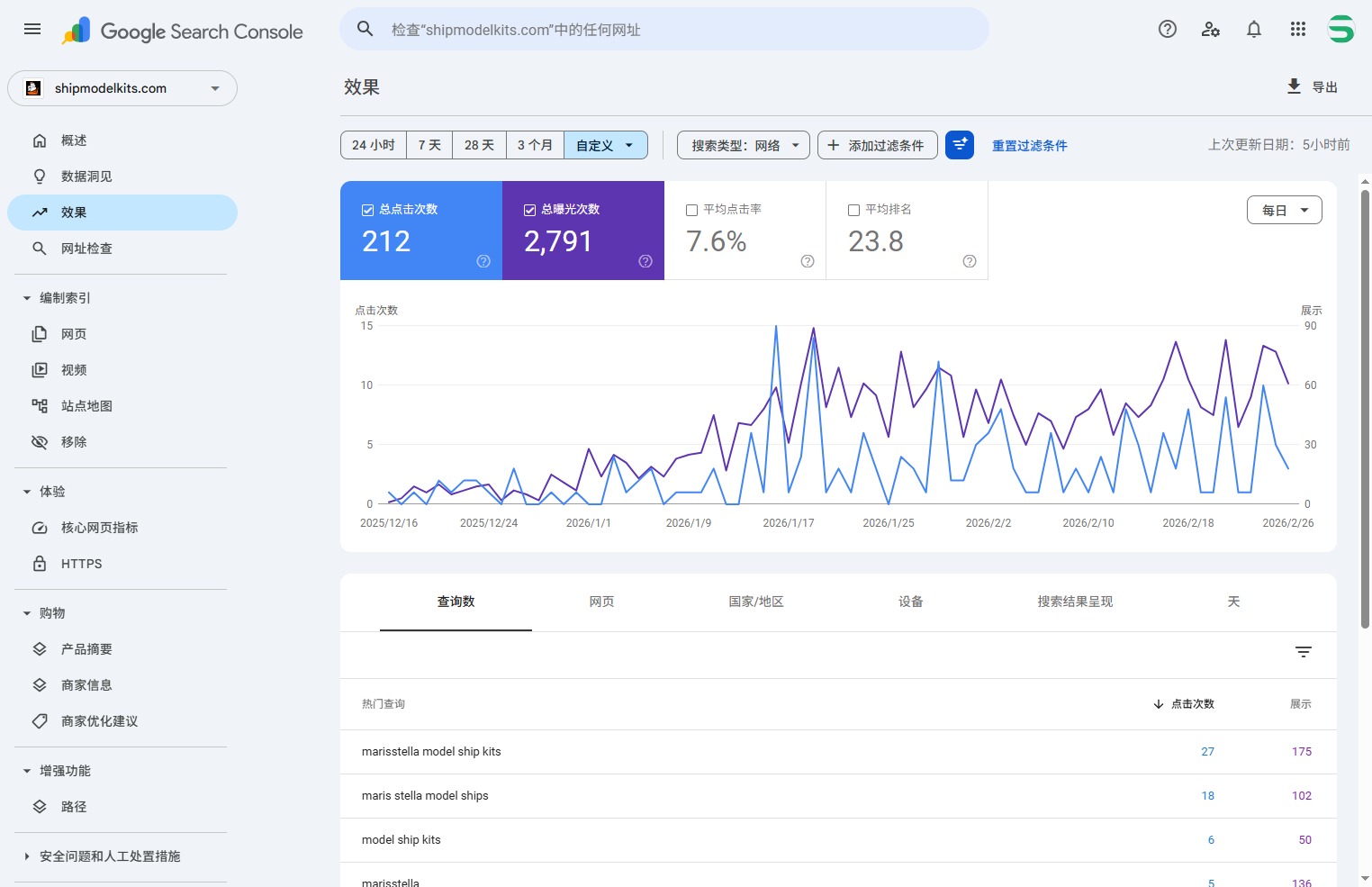Open the notifications bell

pos(1254,29)
